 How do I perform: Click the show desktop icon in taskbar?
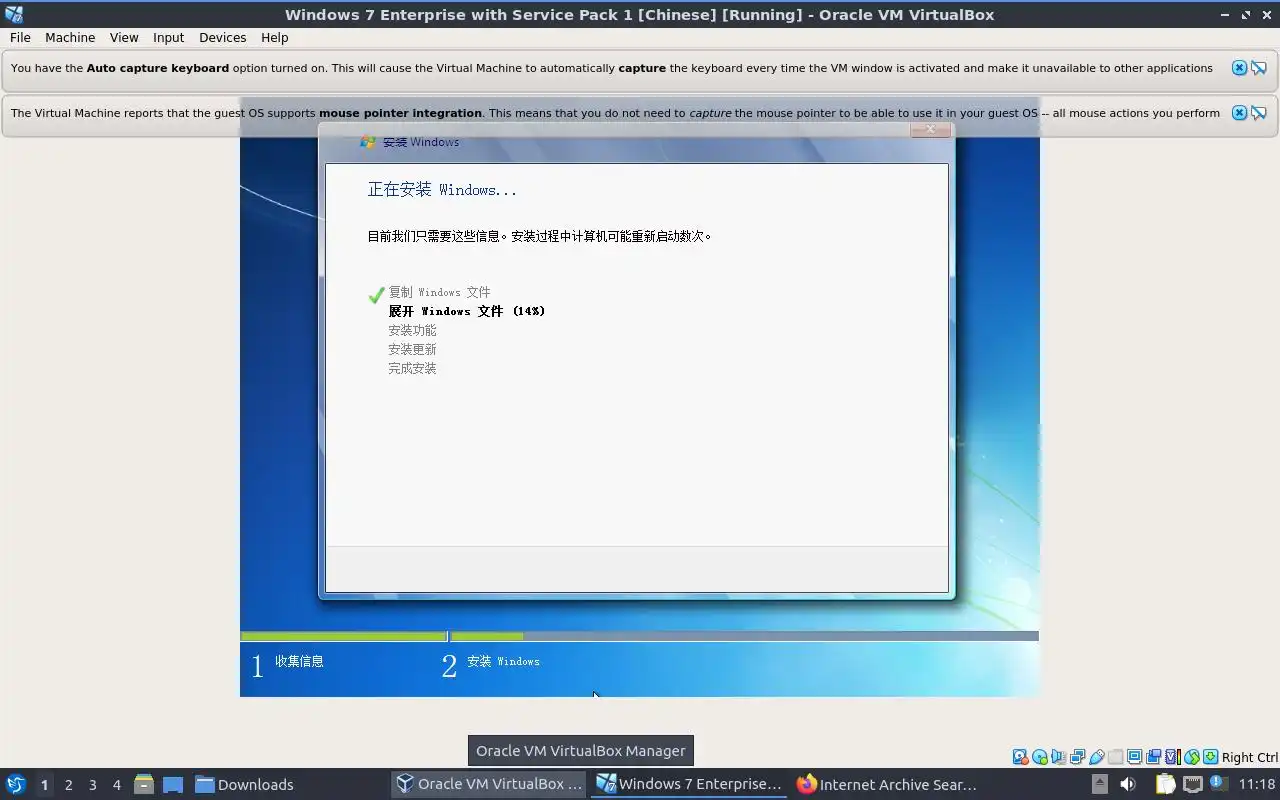point(173,784)
